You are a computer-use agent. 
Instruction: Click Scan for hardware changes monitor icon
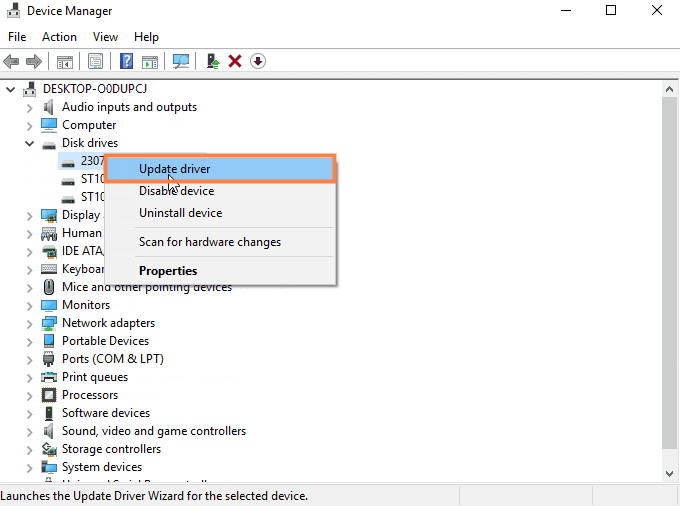pos(181,61)
